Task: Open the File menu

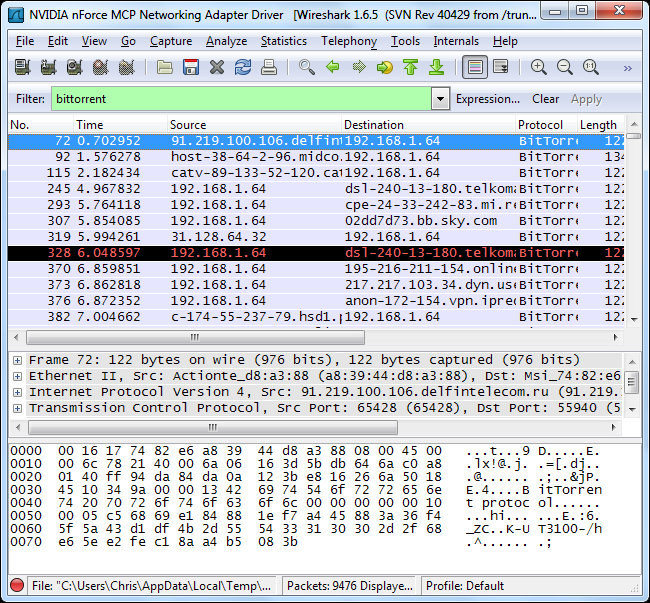Action: coord(25,41)
